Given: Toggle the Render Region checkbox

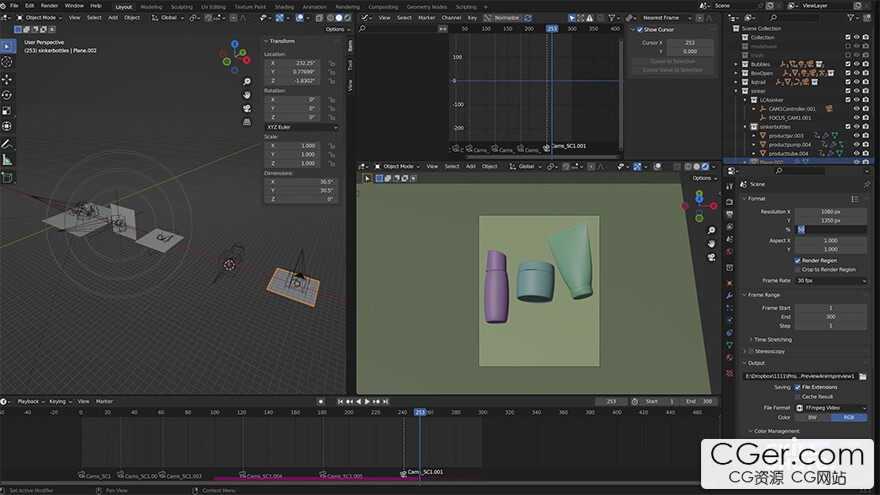Looking at the screenshot, I should [798, 260].
